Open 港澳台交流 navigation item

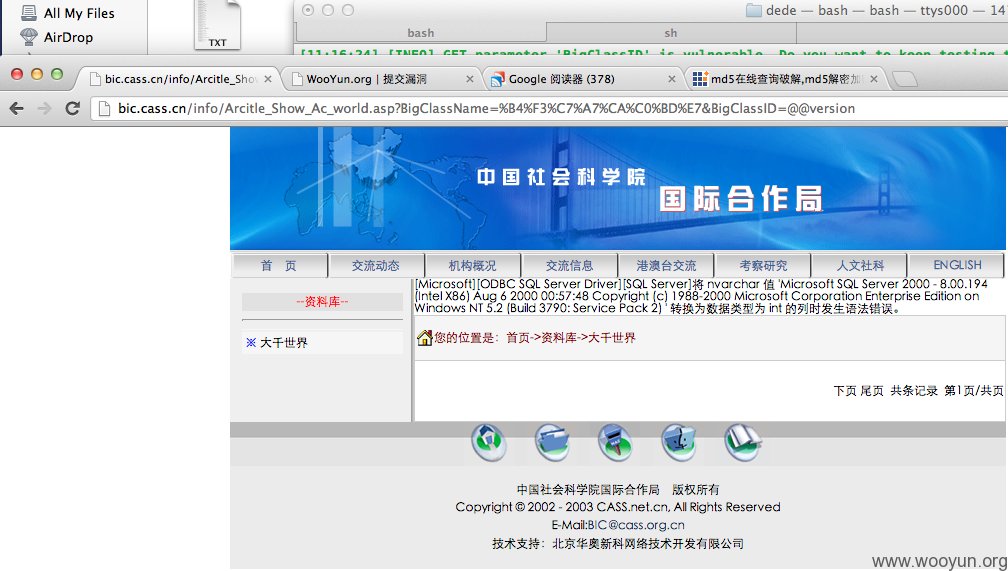[666, 266]
